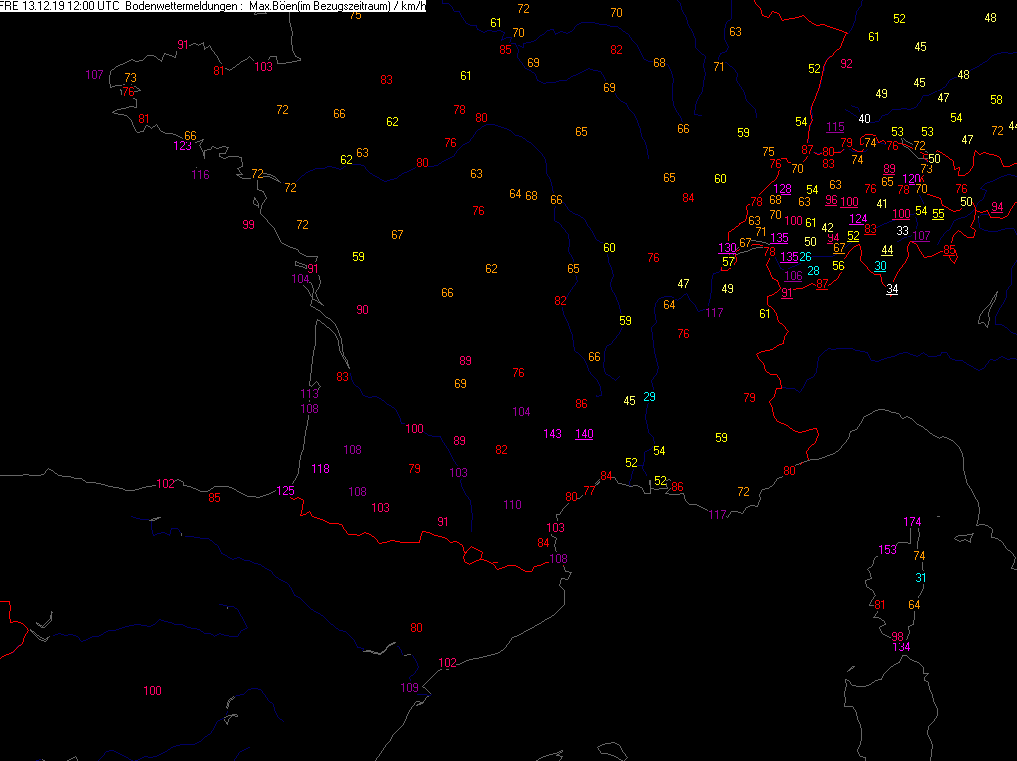Select the magenta 125 coastal reading
This screenshot has height=761, width=1017.
pos(286,491)
